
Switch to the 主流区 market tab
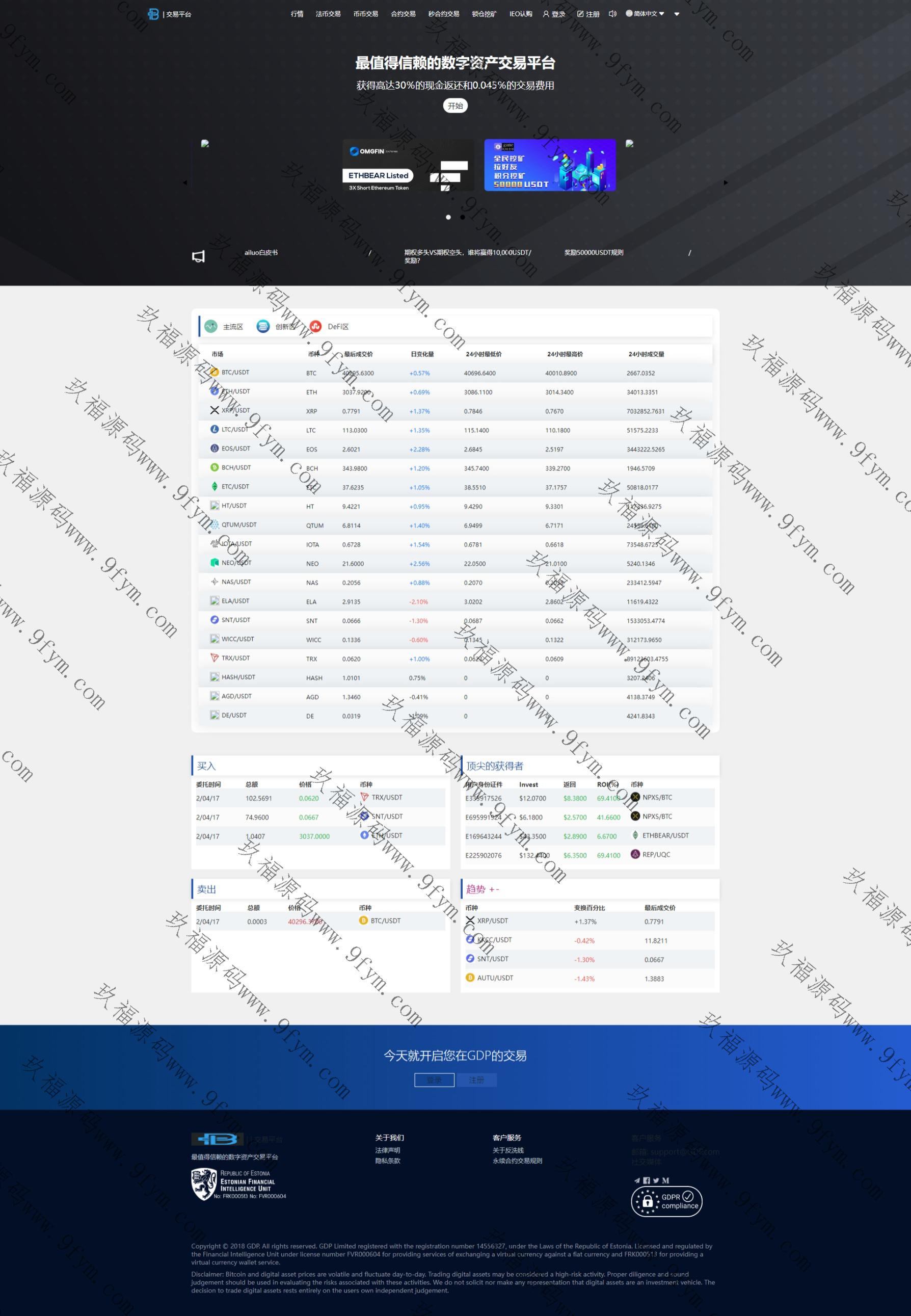224,327
